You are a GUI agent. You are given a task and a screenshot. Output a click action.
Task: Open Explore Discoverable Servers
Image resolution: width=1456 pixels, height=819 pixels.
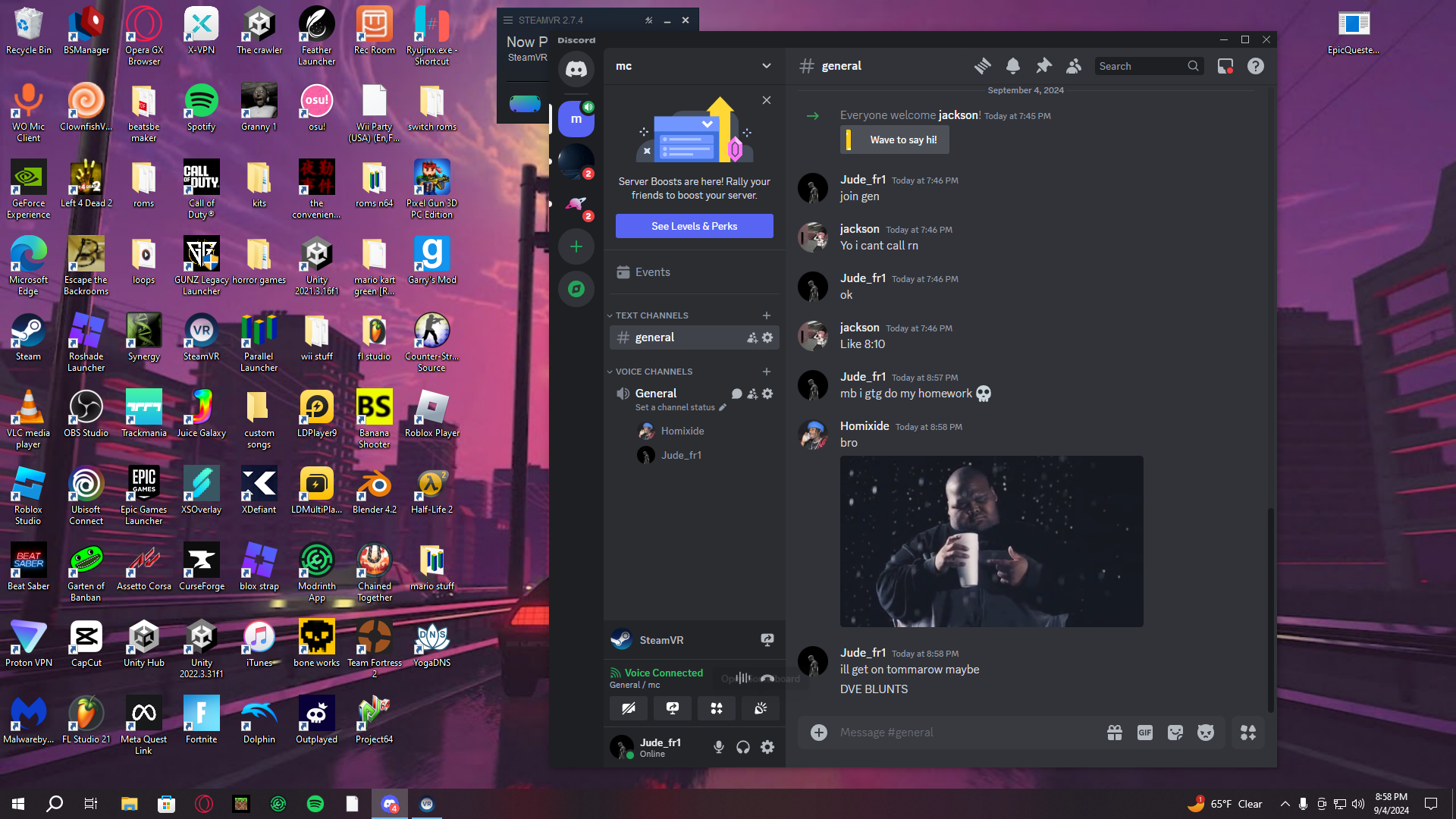coord(576,289)
